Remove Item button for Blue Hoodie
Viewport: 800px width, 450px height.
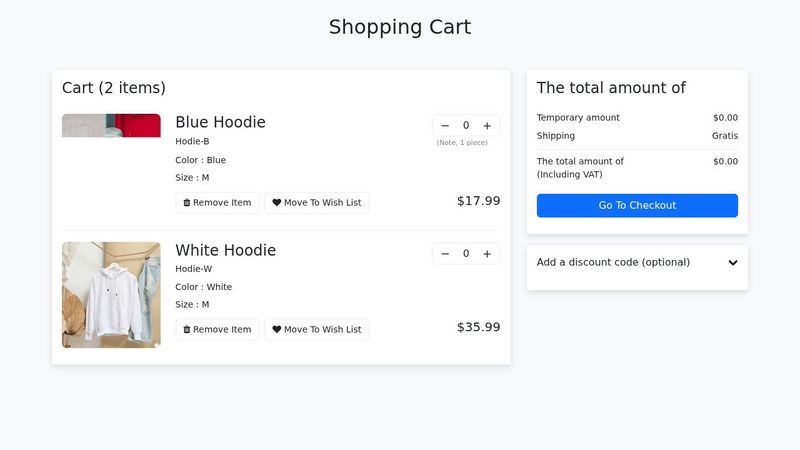[217, 203]
